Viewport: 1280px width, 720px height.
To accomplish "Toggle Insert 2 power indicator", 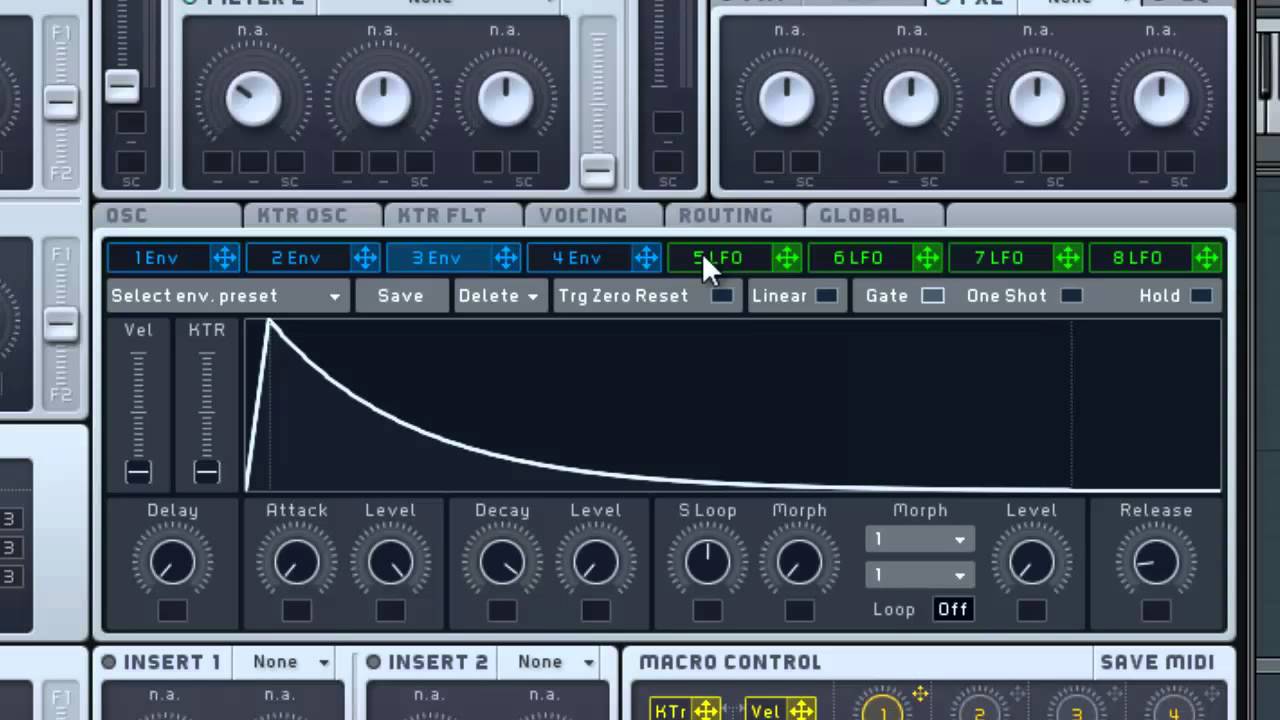I will click(x=373, y=662).
